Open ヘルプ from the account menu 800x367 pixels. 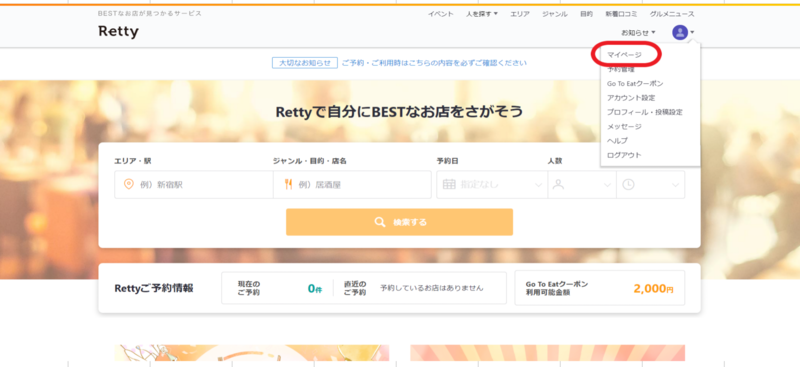pos(617,140)
